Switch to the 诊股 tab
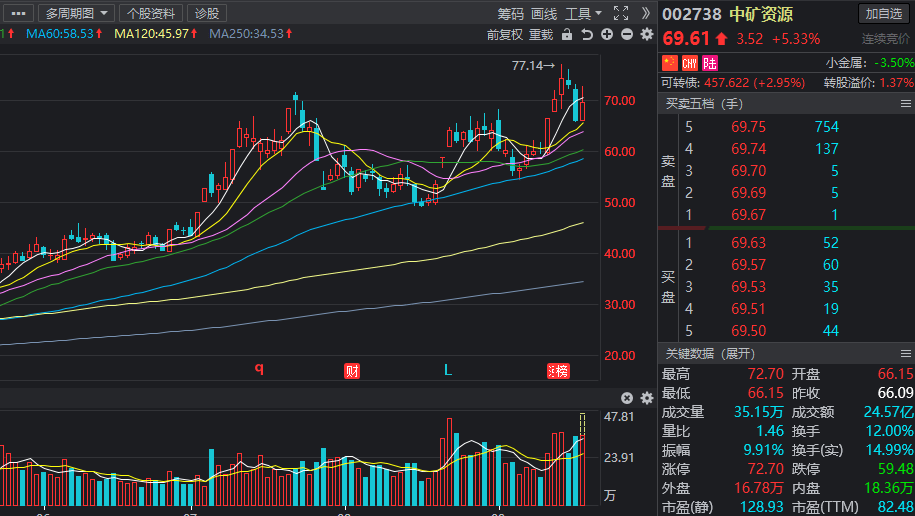 (207, 13)
